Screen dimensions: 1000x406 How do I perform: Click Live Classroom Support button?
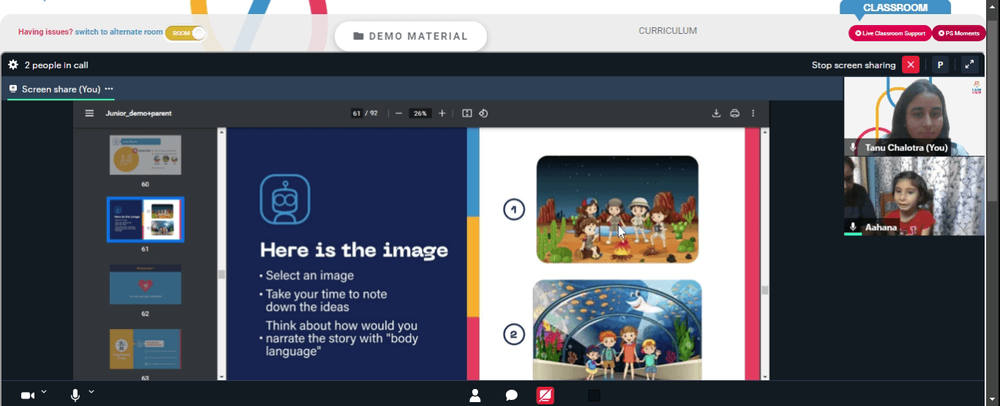coord(890,33)
